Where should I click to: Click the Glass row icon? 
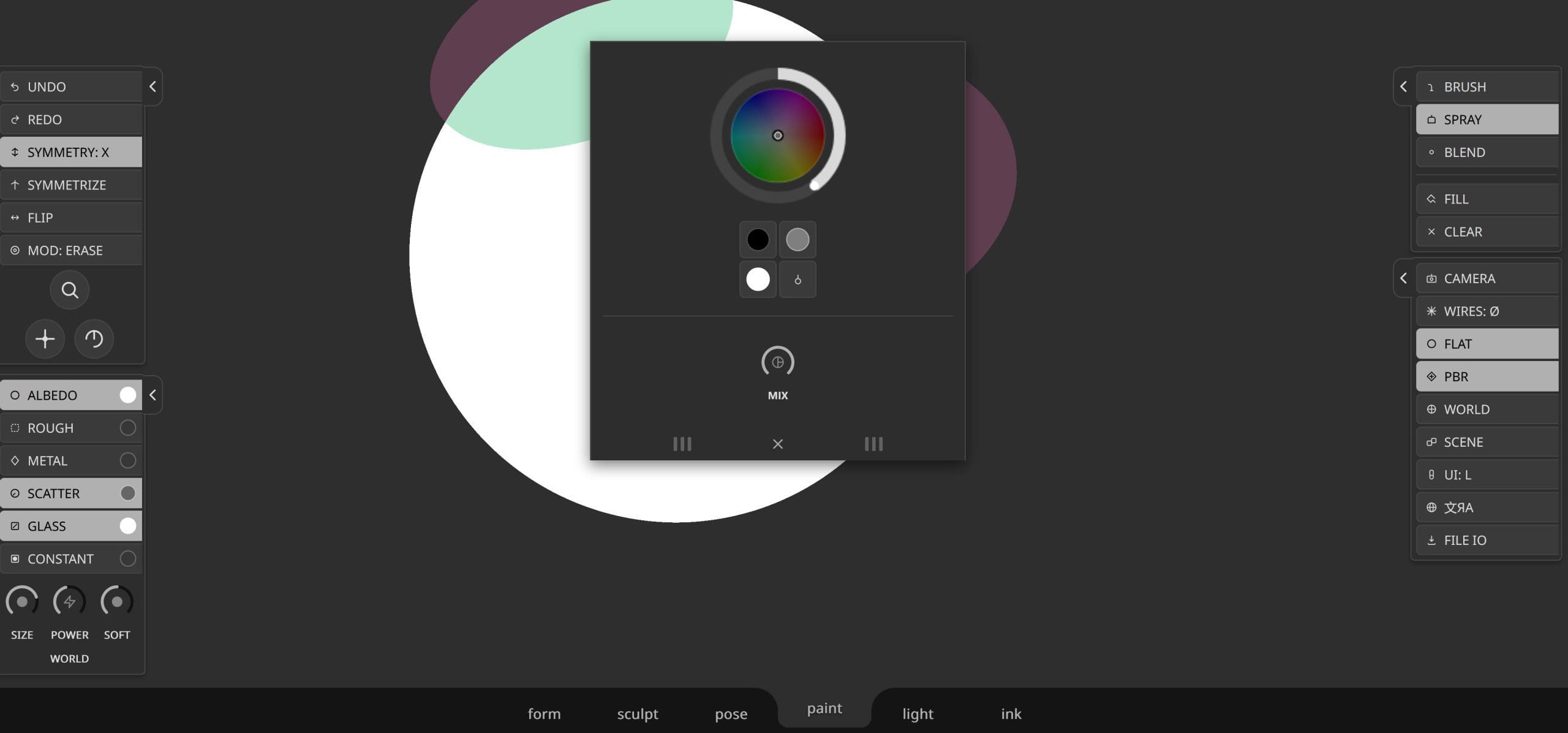15,526
